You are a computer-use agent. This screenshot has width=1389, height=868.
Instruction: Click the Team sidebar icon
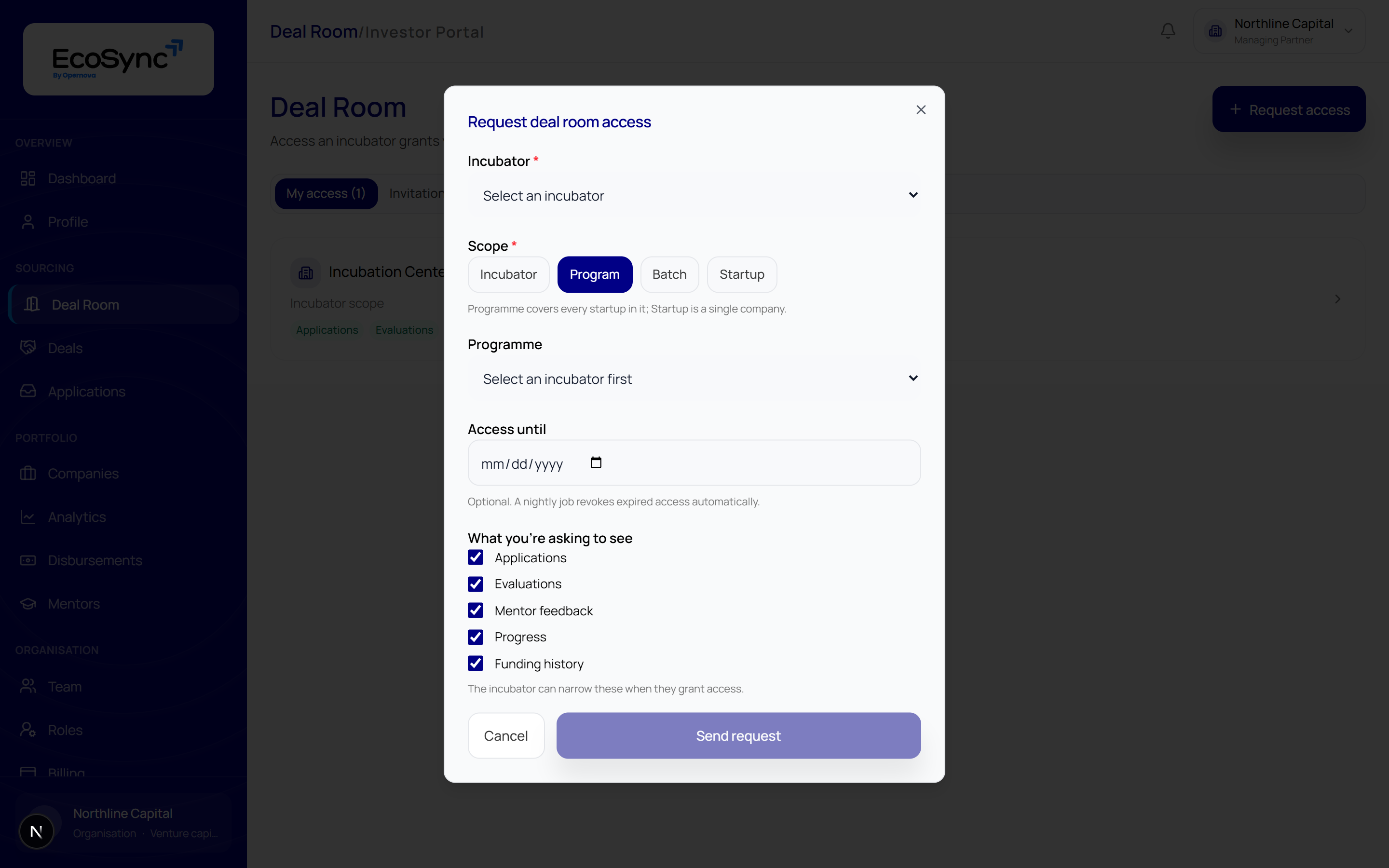(27, 686)
